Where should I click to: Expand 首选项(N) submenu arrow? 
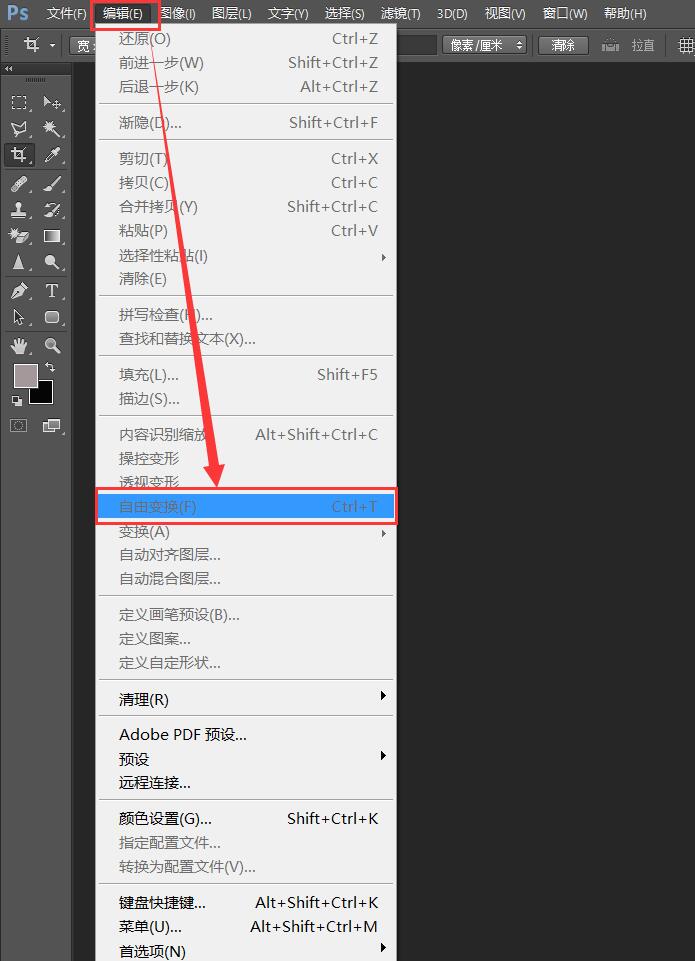[384, 948]
